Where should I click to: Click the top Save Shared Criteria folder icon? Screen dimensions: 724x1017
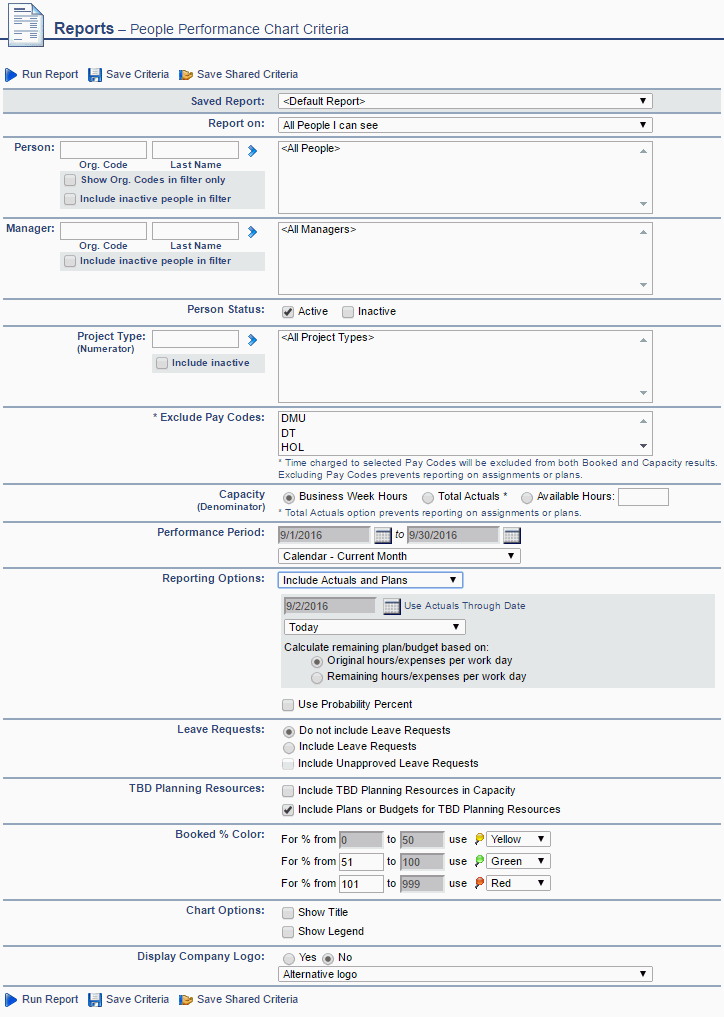pos(186,75)
